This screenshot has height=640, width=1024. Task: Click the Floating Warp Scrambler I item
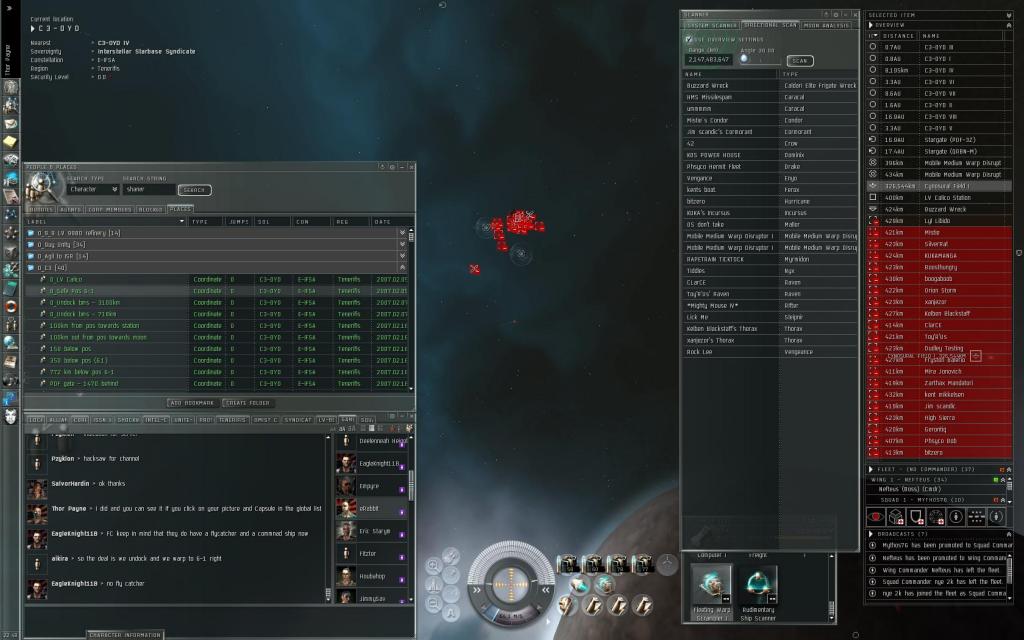(x=711, y=585)
